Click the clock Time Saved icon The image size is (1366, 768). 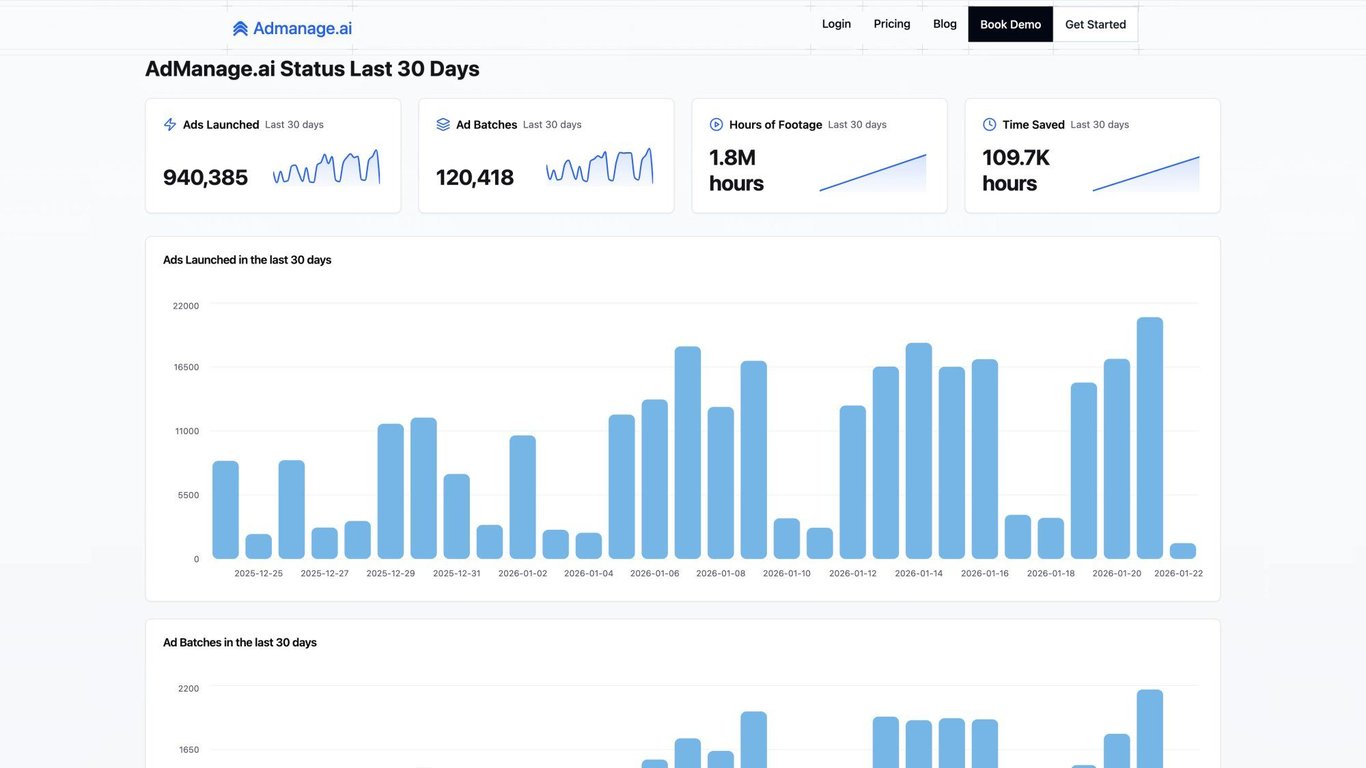click(989, 125)
